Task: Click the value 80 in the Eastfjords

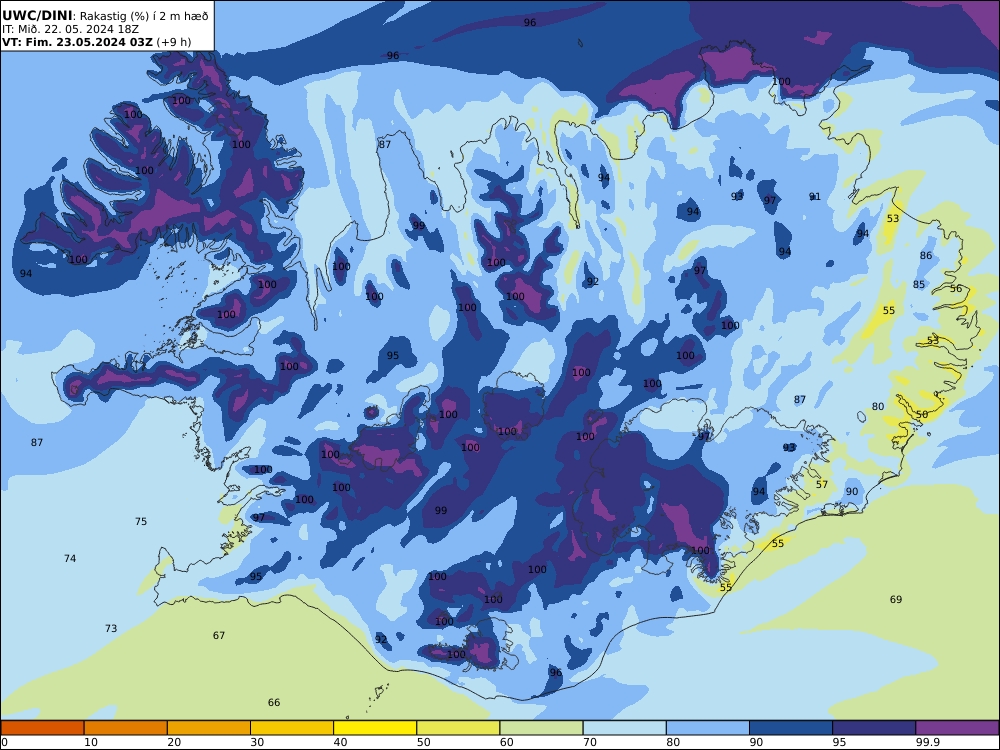Action: click(878, 406)
